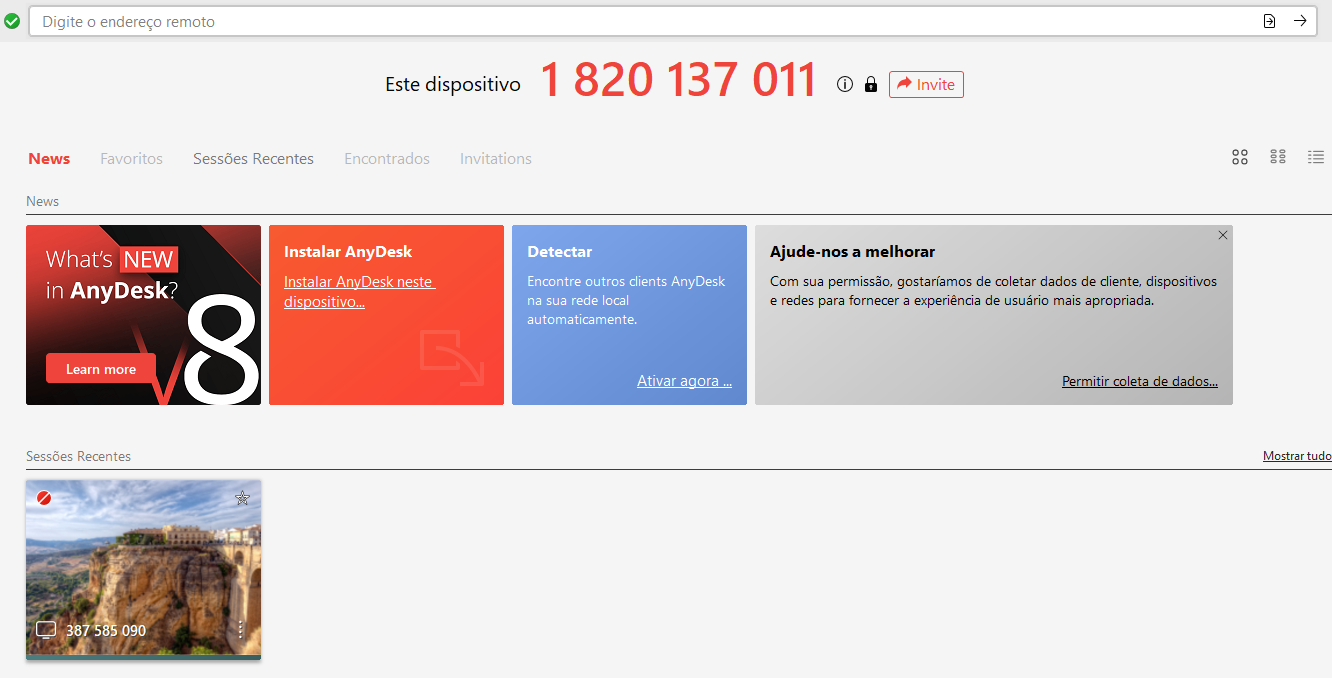Click the Ativar agora link
The height and width of the screenshot is (678, 1332).
(684, 381)
